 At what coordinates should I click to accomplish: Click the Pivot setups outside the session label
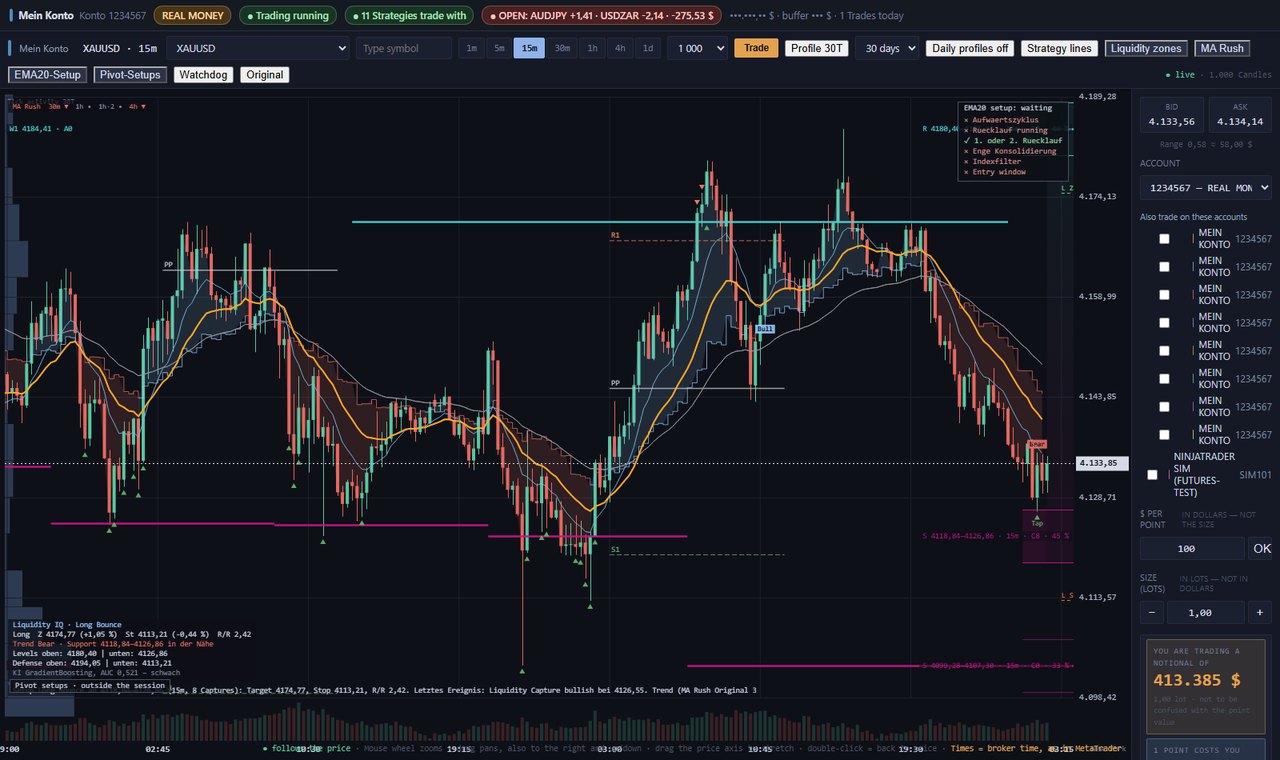pyautogui.click(x=90, y=686)
